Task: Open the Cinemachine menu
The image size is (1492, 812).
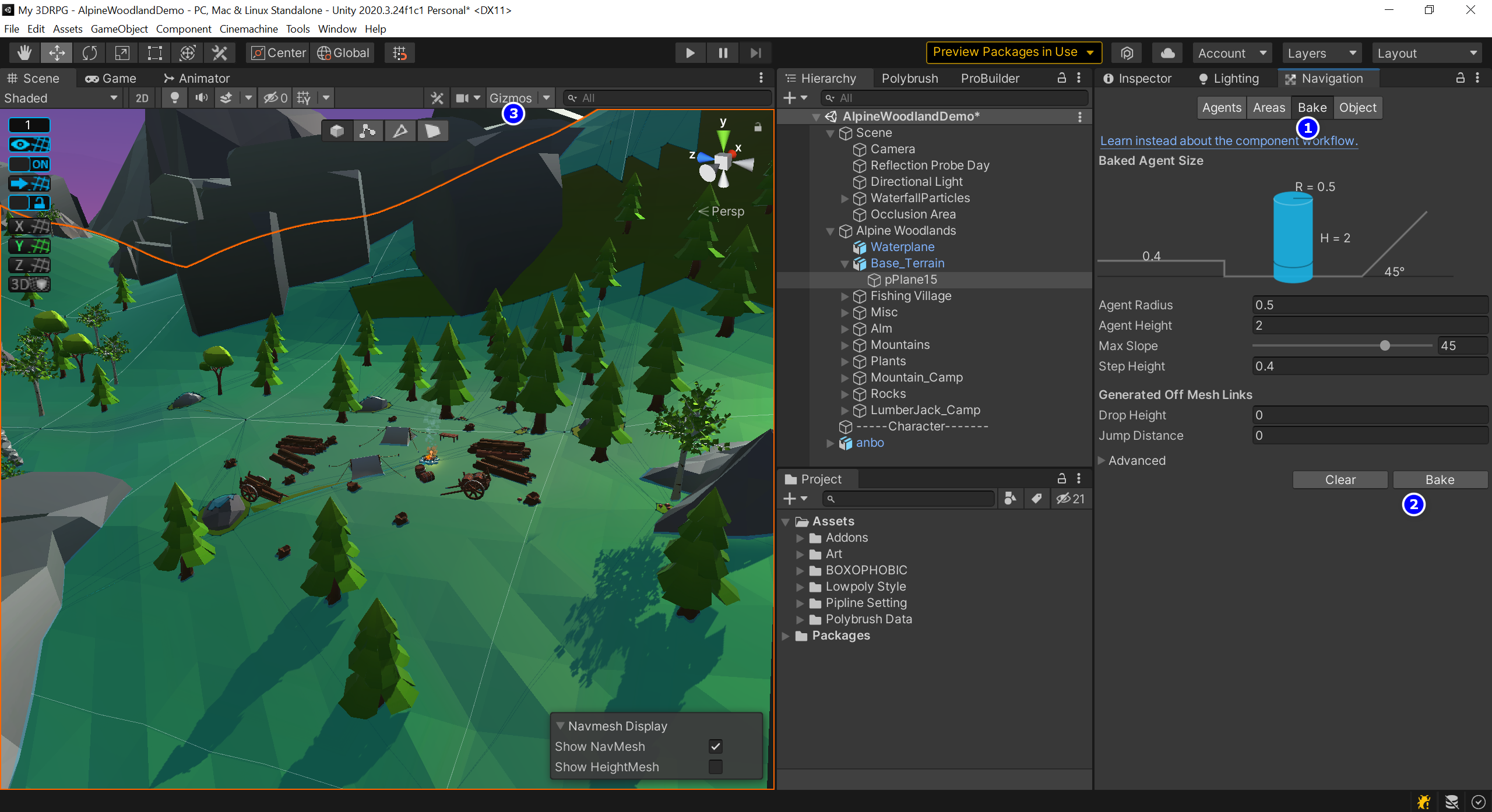Action: tap(249, 29)
